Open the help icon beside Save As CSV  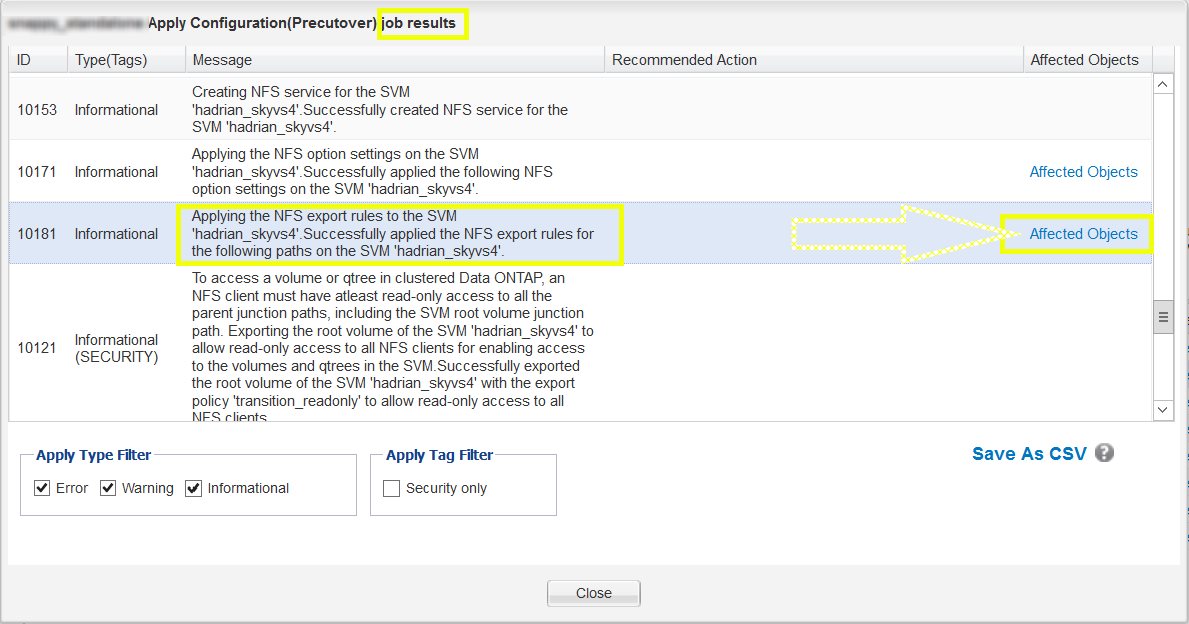pos(1104,453)
